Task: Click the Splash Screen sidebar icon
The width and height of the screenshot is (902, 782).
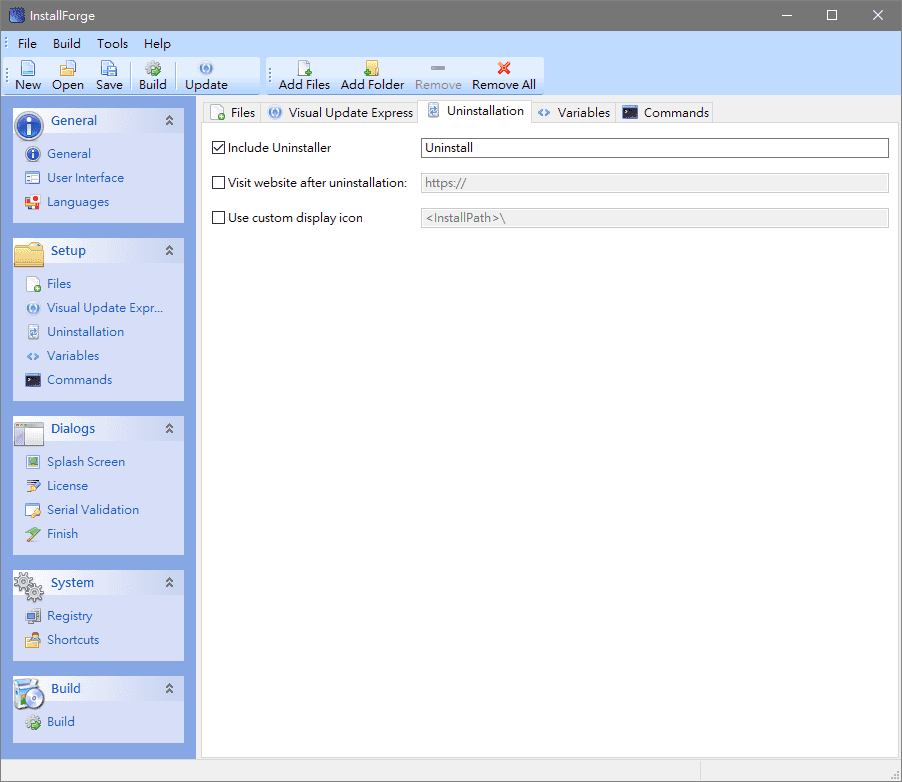Action: (x=33, y=462)
